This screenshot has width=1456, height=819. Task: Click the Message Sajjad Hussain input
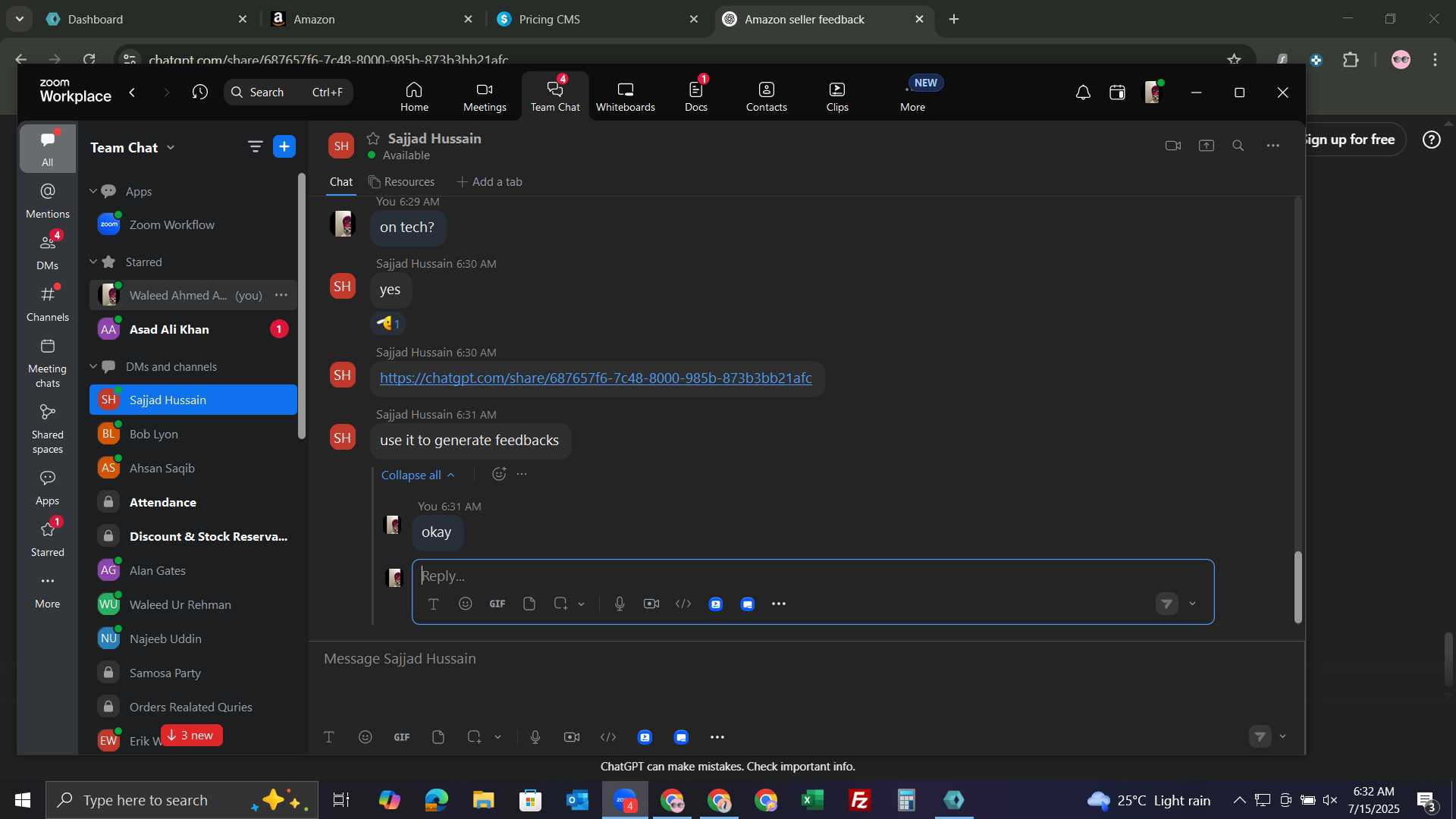(805, 659)
